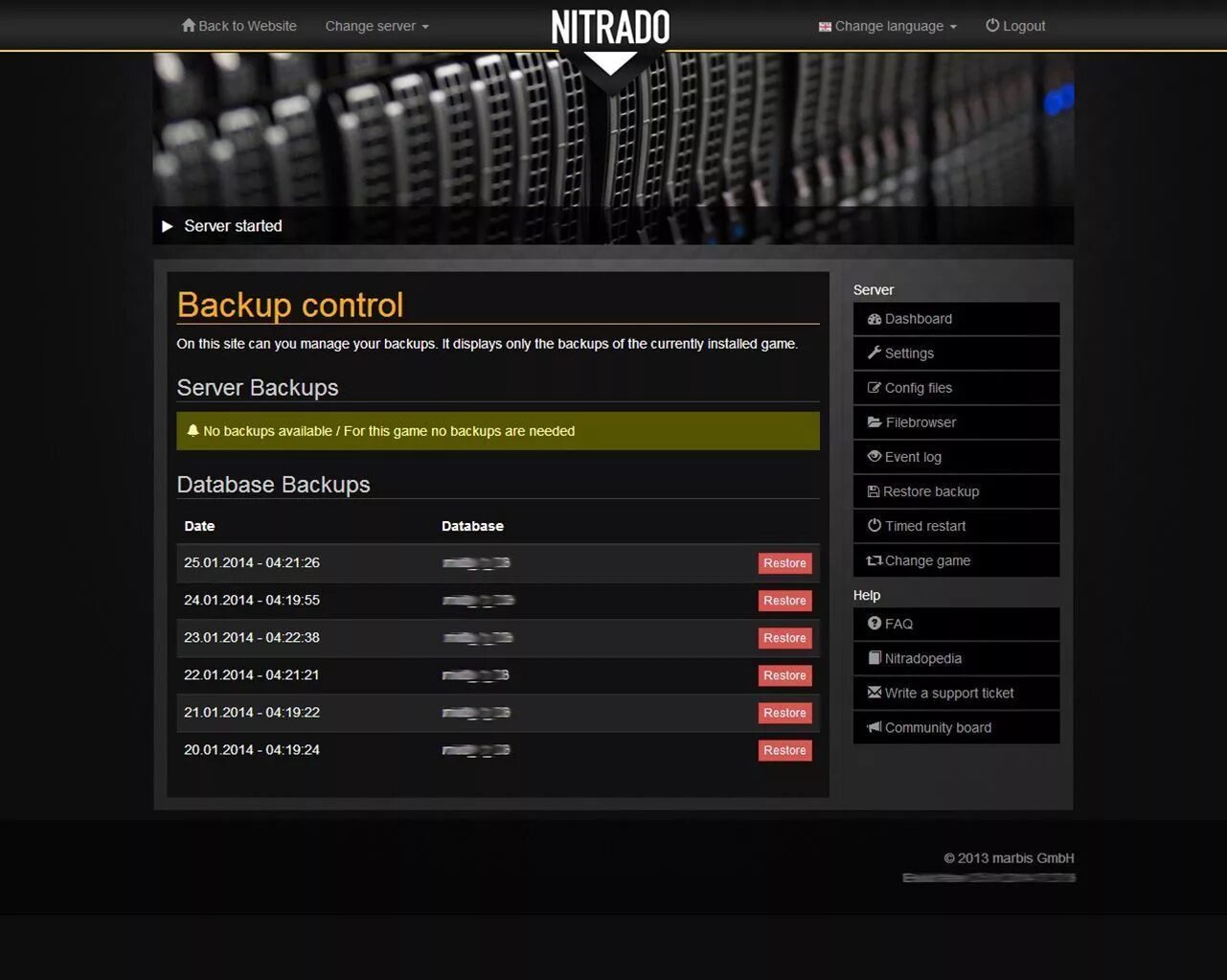Image resolution: width=1227 pixels, height=980 pixels.
Task: Restore the 21.01.2014 database backup
Action: [x=784, y=713]
